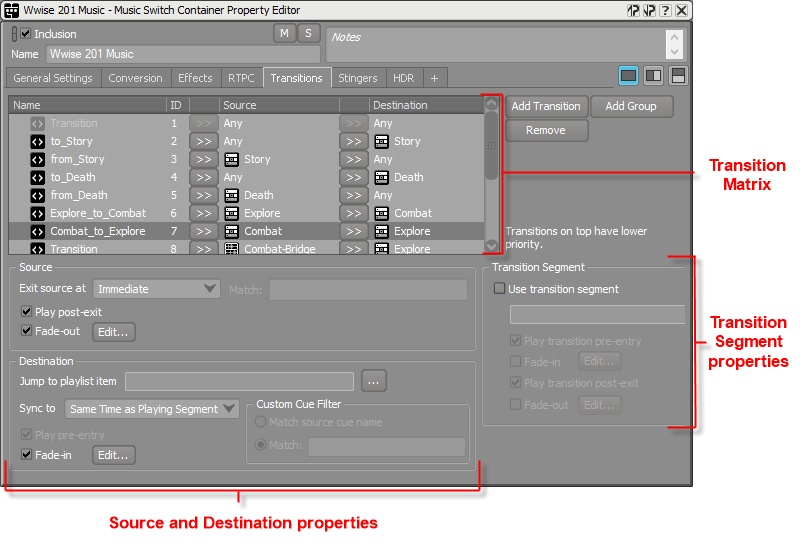Open Exit source at dropdown
The height and width of the screenshot is (550, 800).
point(156,289)
